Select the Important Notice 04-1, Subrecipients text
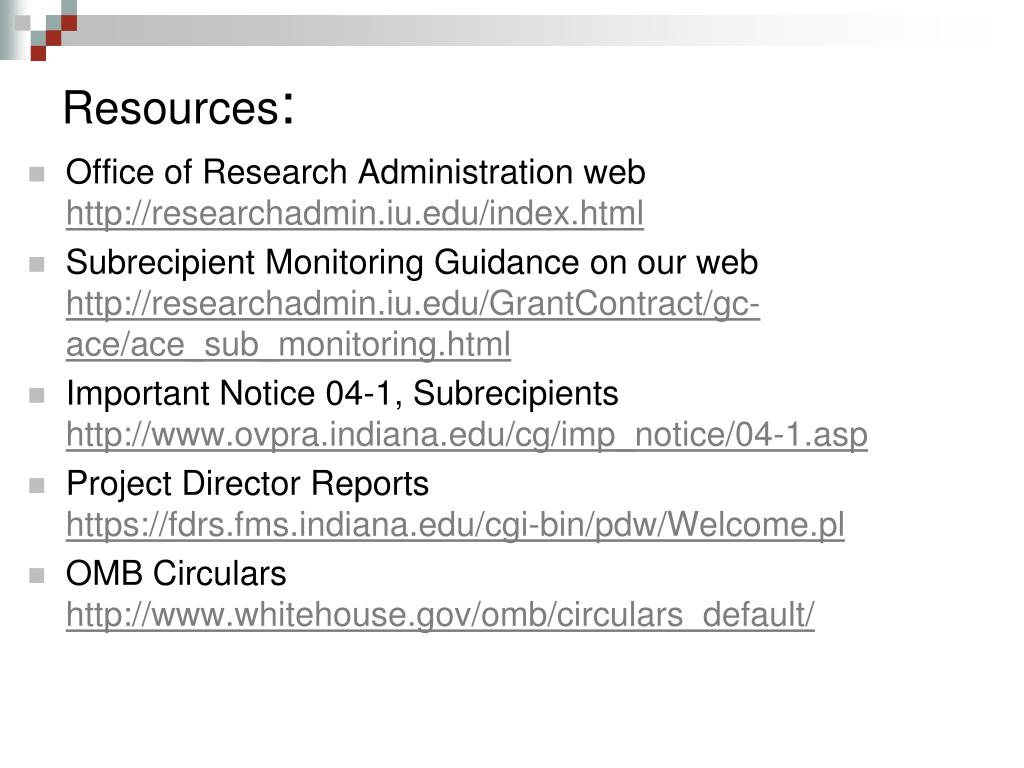1024x768 pixels. [x=342, y=394]
